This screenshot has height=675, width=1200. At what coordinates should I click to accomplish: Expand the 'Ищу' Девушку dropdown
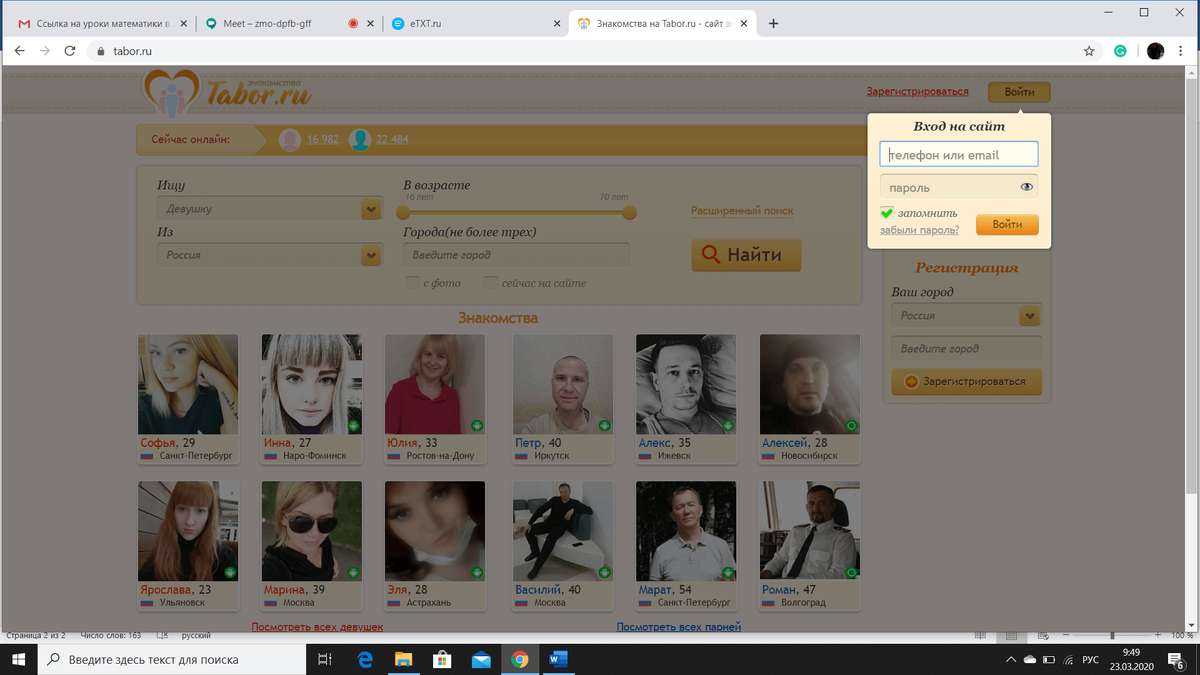pos(371,209)
